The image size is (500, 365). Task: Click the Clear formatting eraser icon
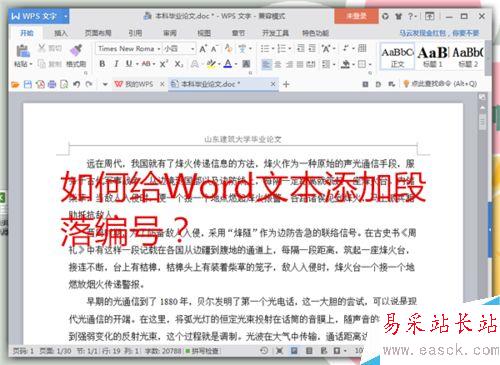[228, 49]
